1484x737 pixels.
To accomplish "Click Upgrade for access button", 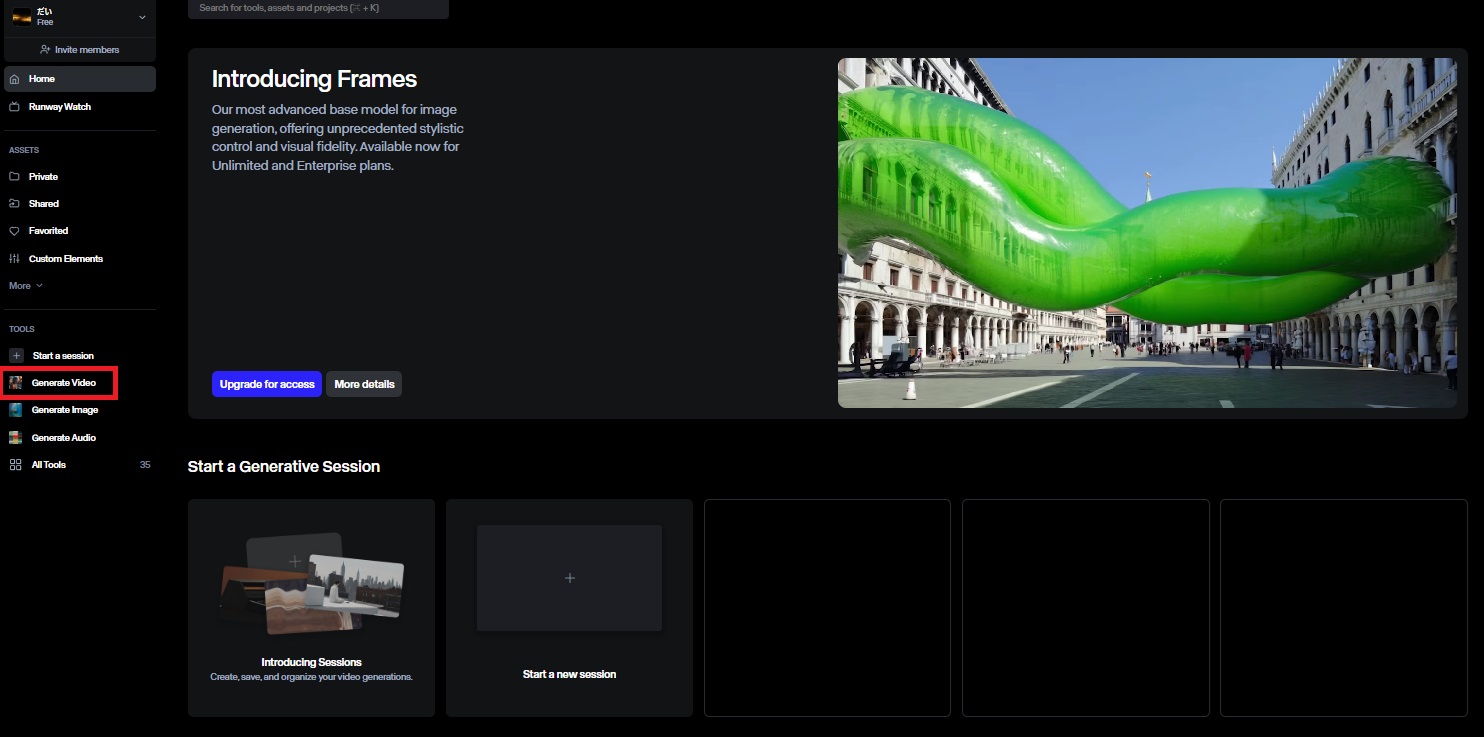I will [267, 384].
